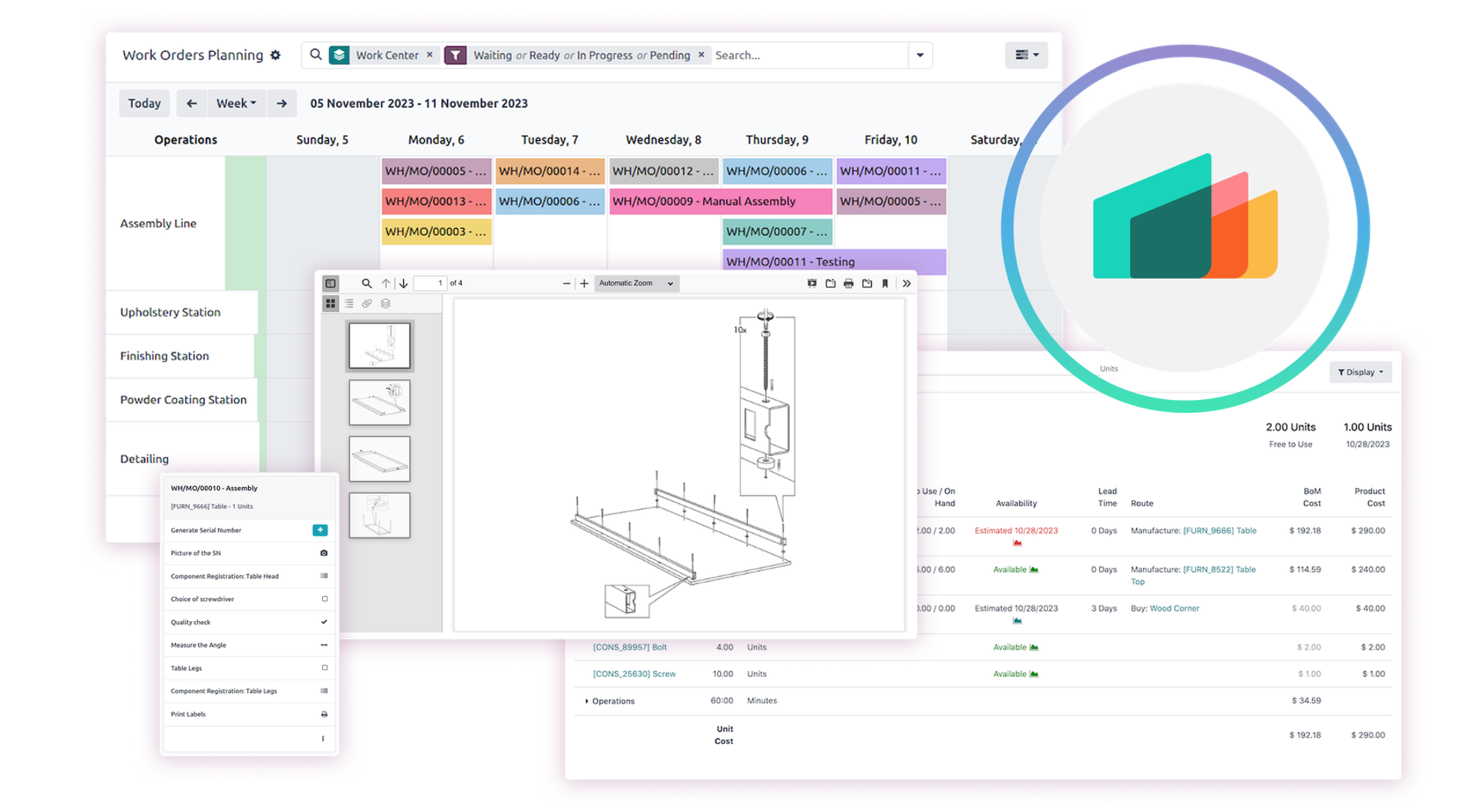Open the view switcher menu
This screenshot has width=1480, height=812.
(1026, 55)
